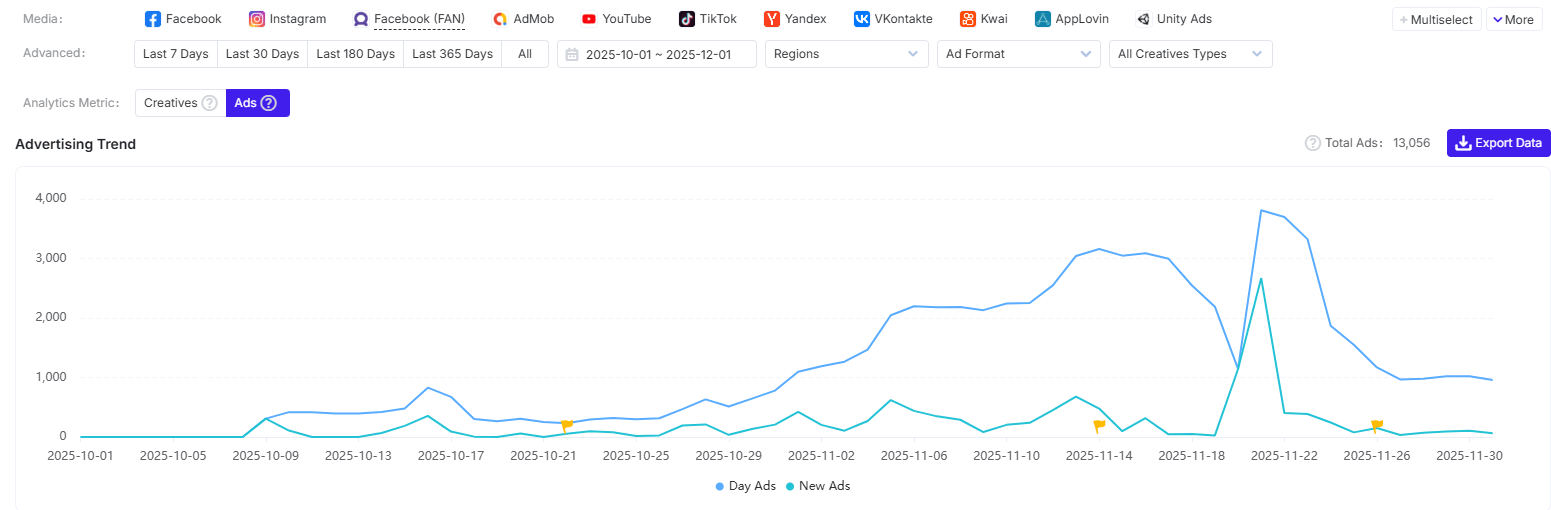Click the flag marker near 2025-11-14
This screenshot has height=510, width=1551.
[x=1099, y=426]
